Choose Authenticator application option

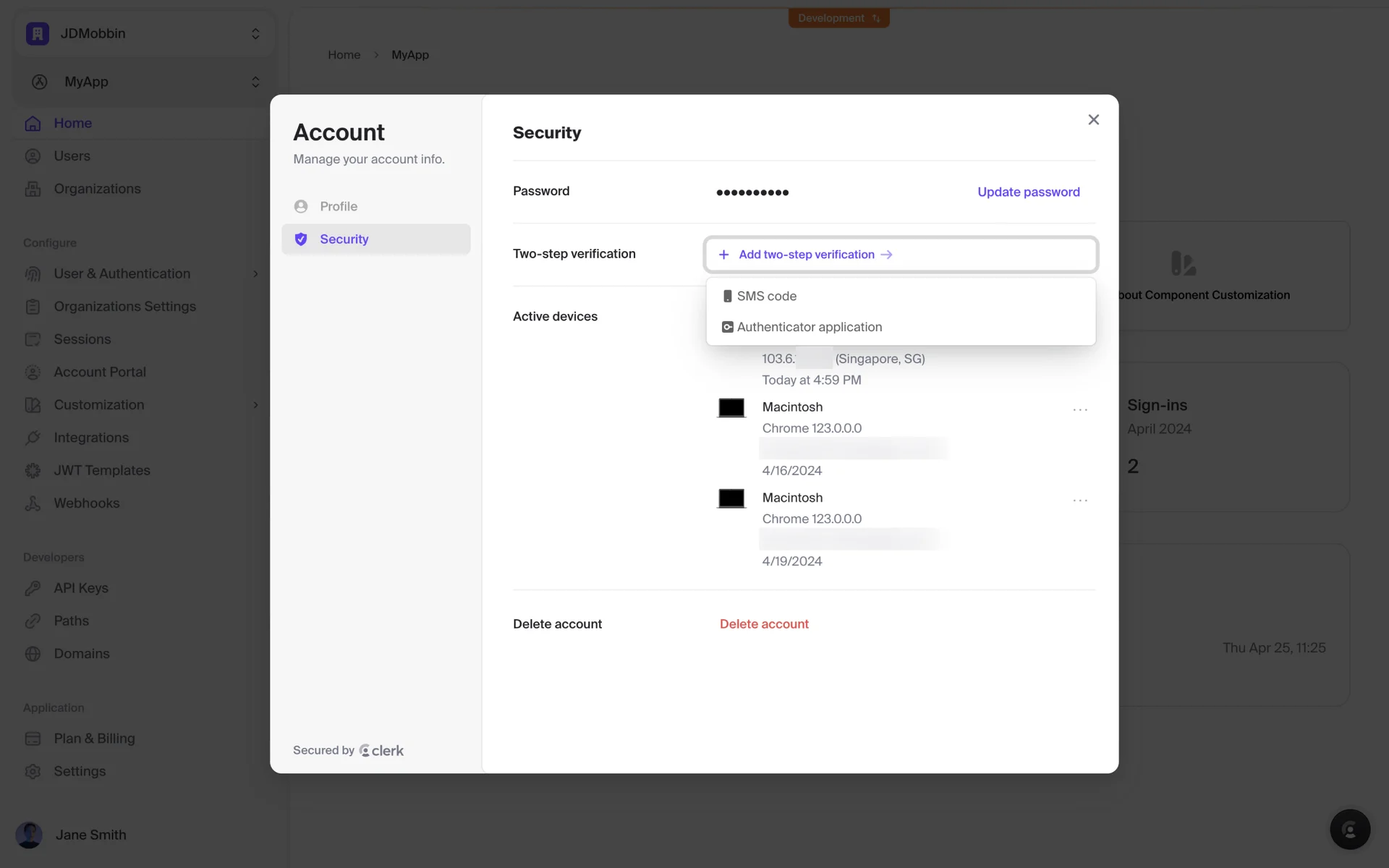(809, 327)
